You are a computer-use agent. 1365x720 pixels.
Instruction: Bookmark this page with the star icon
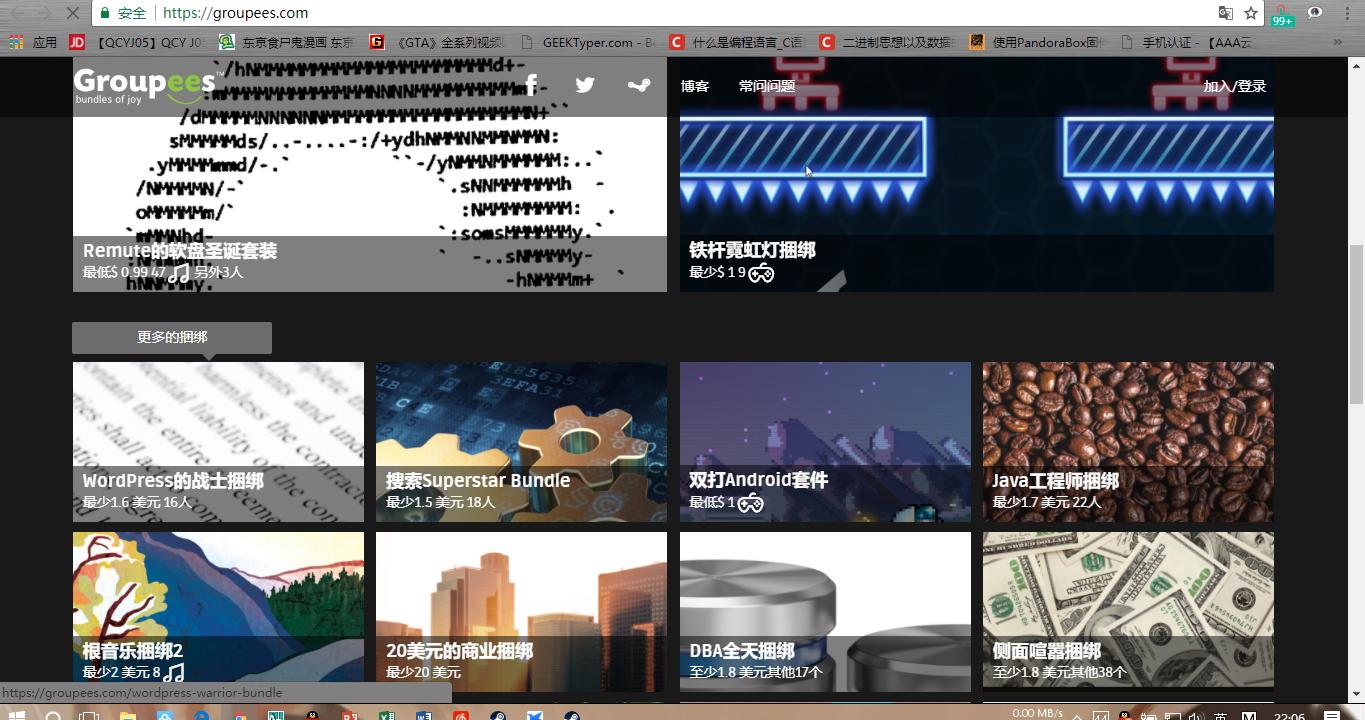tap(1251, 14)
